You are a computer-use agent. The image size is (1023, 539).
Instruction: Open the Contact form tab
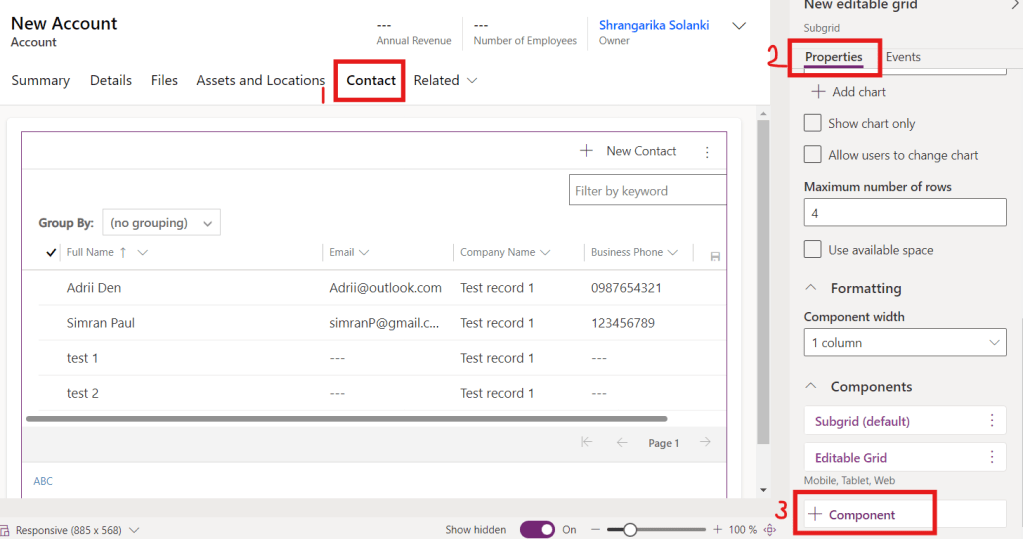(x=371, y=80)
